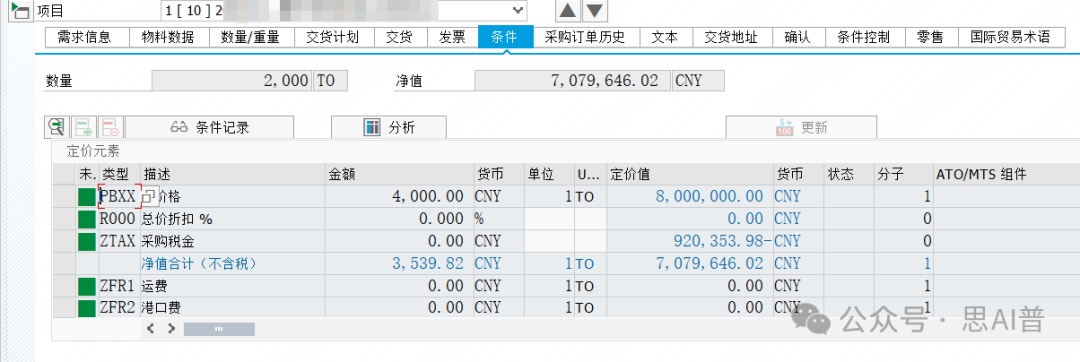Screen dimensions: 1080x362
Task: Select the ZFR1 运费 row selector
Action: point(65,286)
